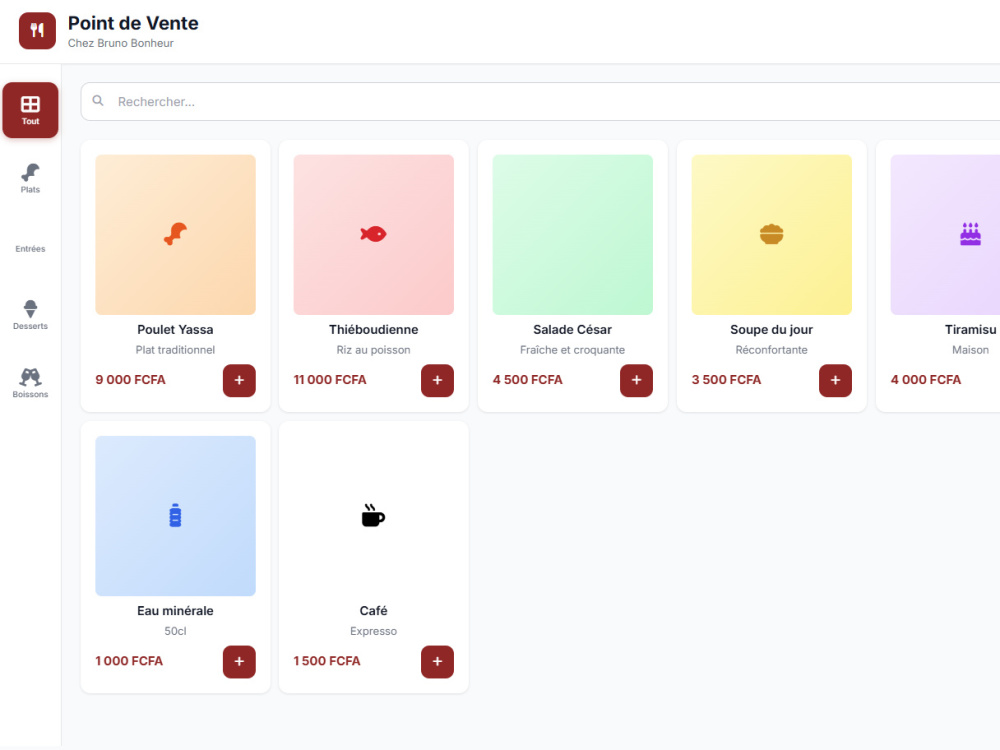Add Thiéboudienne with its plus button
1000x750 pixels.
438,380
